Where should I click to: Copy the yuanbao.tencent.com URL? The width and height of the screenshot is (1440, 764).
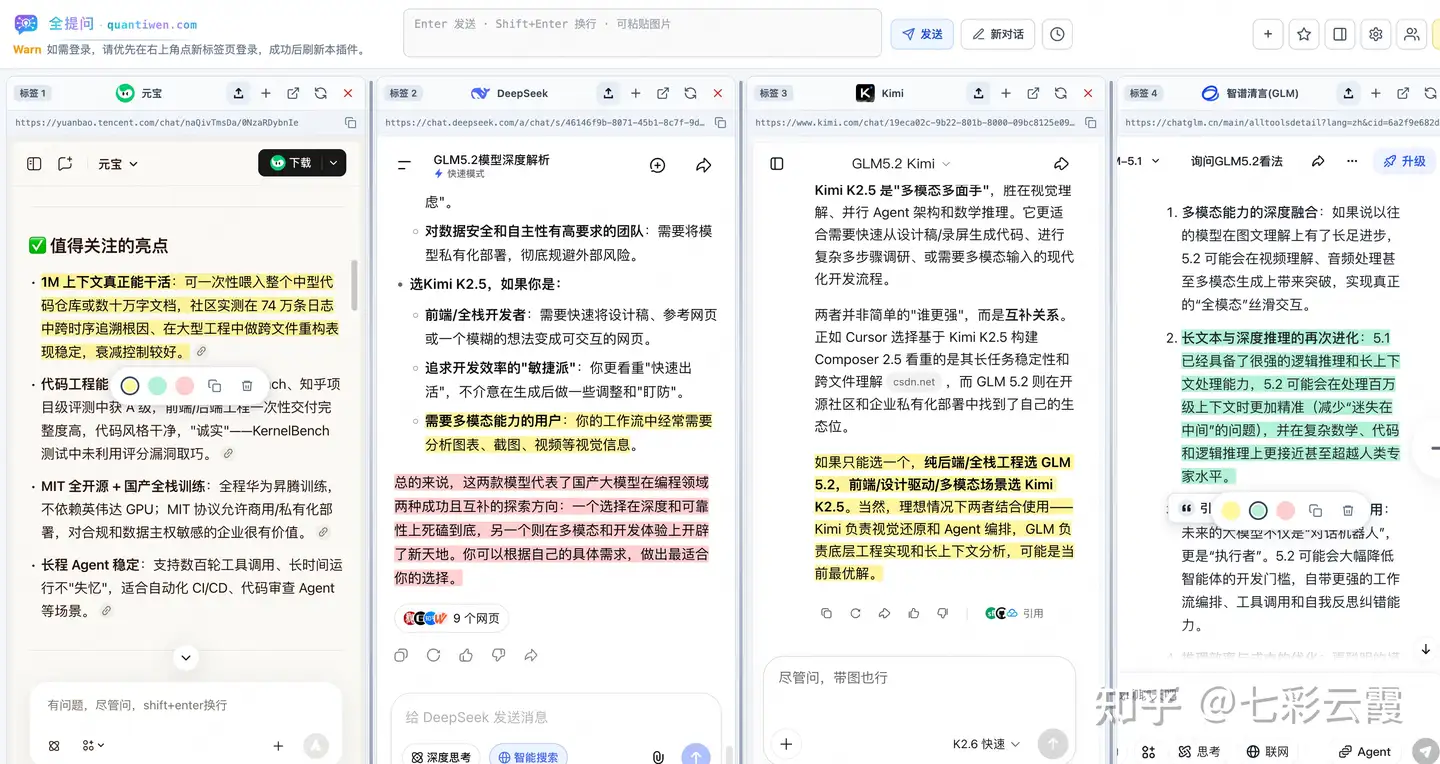[x=350, y=123]
